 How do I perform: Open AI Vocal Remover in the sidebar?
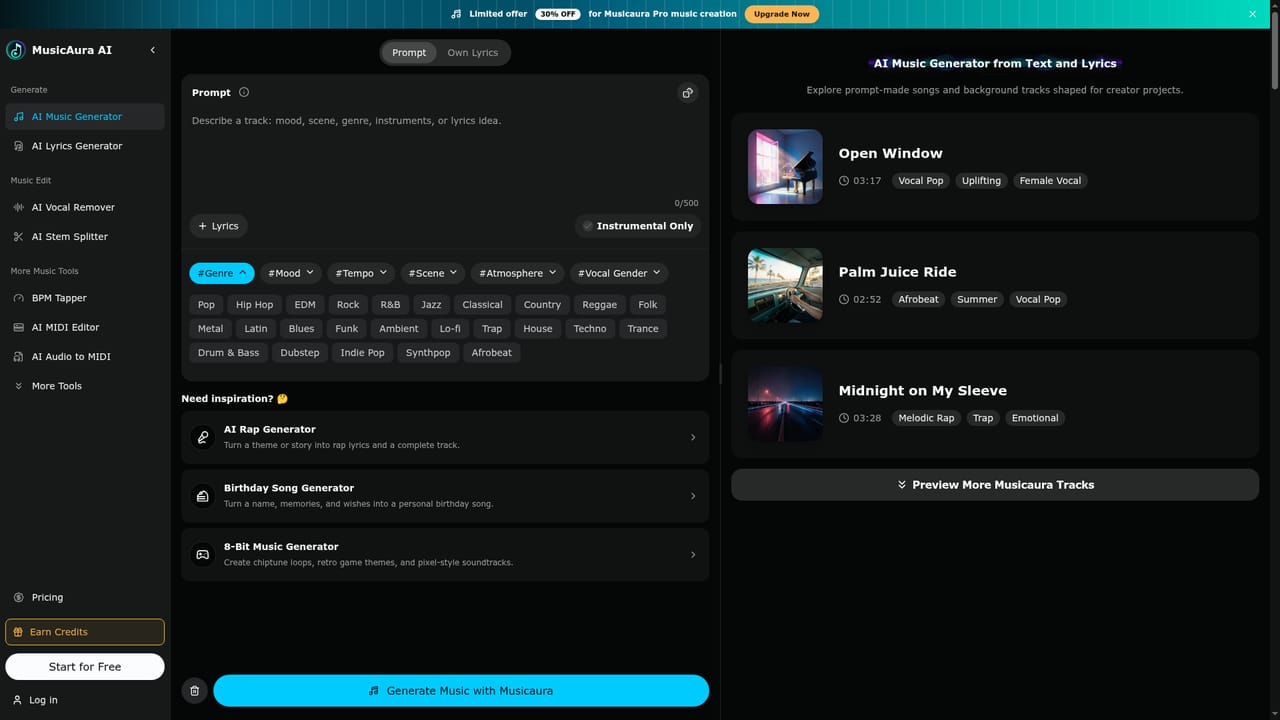[x=85, y=207]
